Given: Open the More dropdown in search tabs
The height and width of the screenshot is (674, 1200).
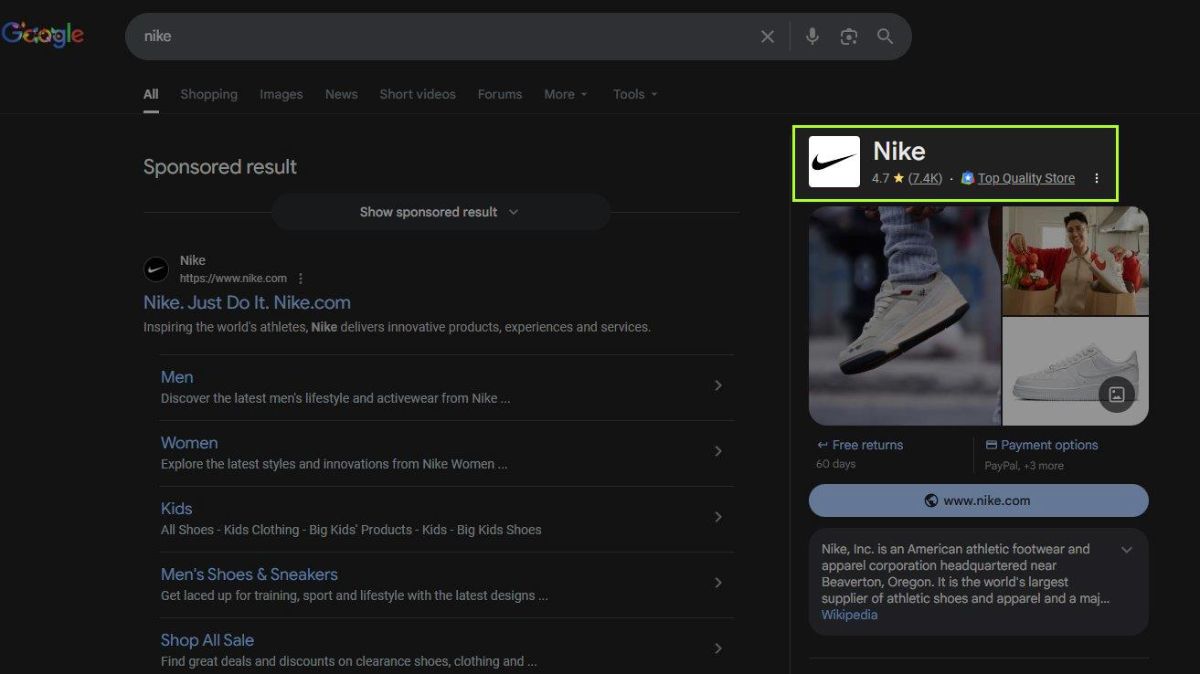Looking at the screenshot, I should [x=565, y=94].
